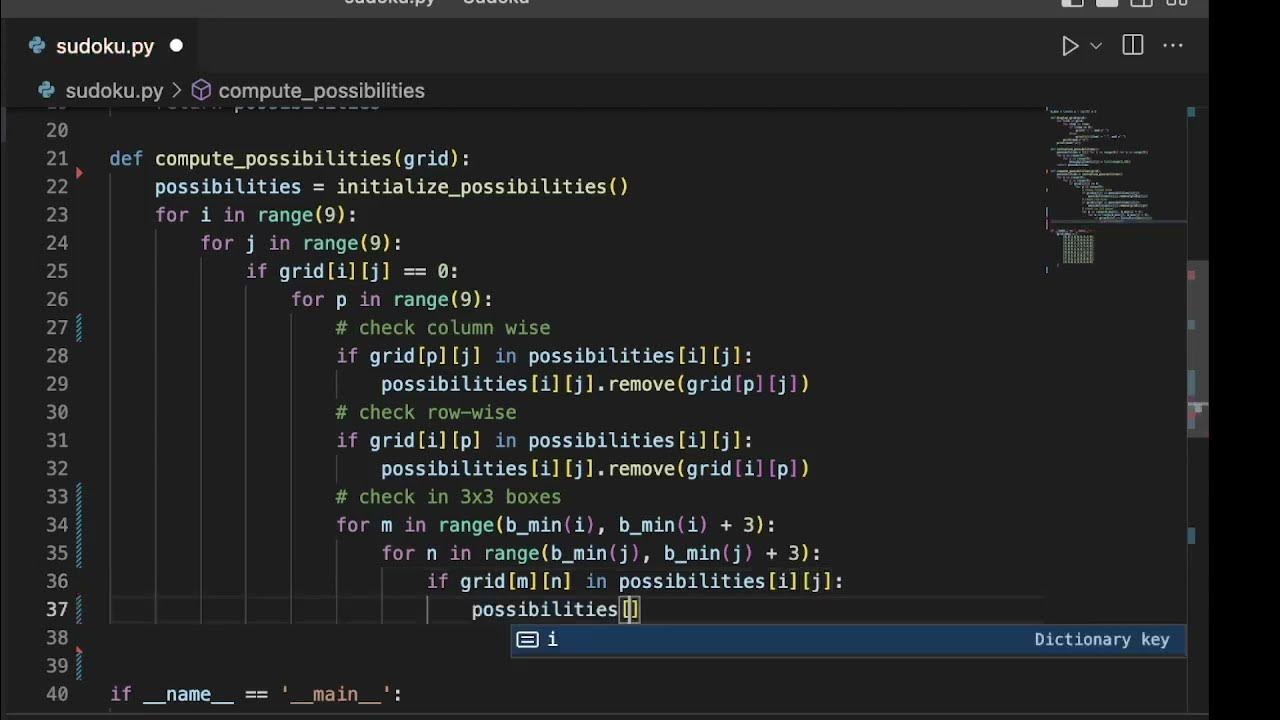Click 'for m in range(b_min(i)...' on line 34
The width and height of the screenshot is (1280, 720).
click(x=556, y=525)
